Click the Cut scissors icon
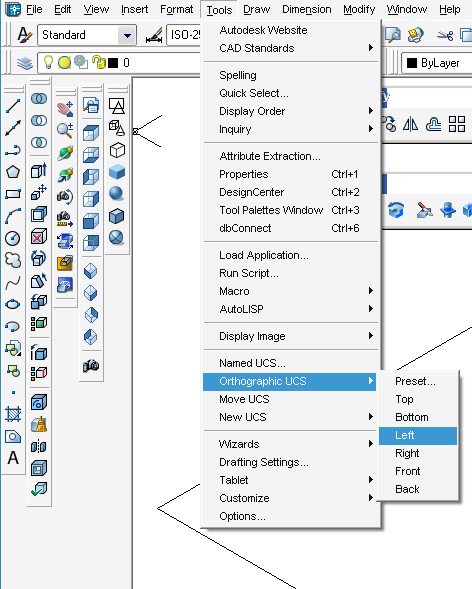472x589 pixels. [x=445, y=36]
